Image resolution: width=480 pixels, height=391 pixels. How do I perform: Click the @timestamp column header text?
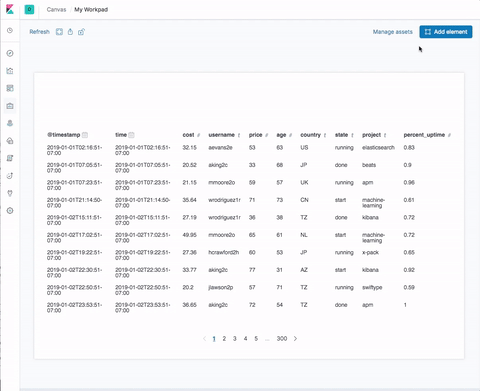click(63, 135)
